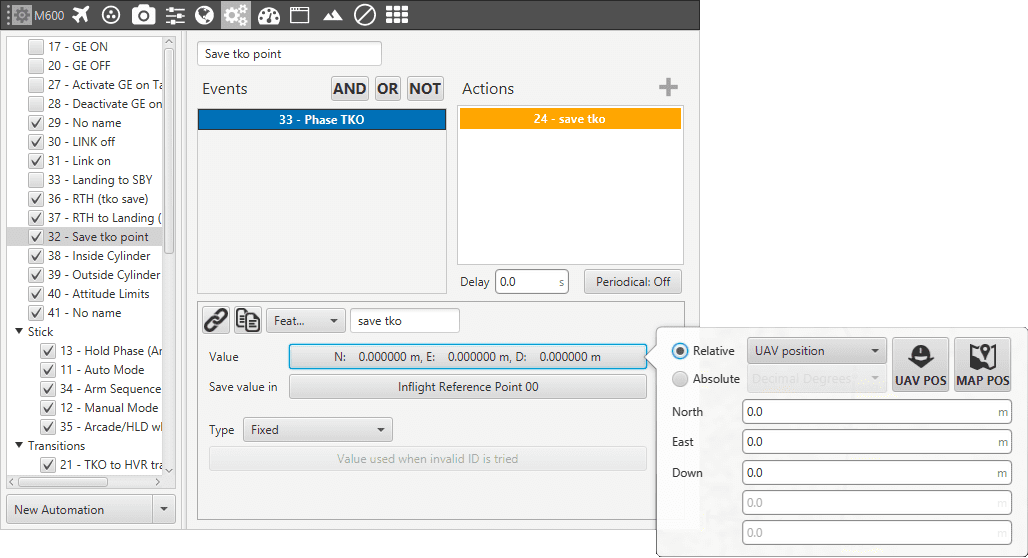
Task: Click the Delay seconds input field
Action: pyautogui.click(x=532, y=282)
